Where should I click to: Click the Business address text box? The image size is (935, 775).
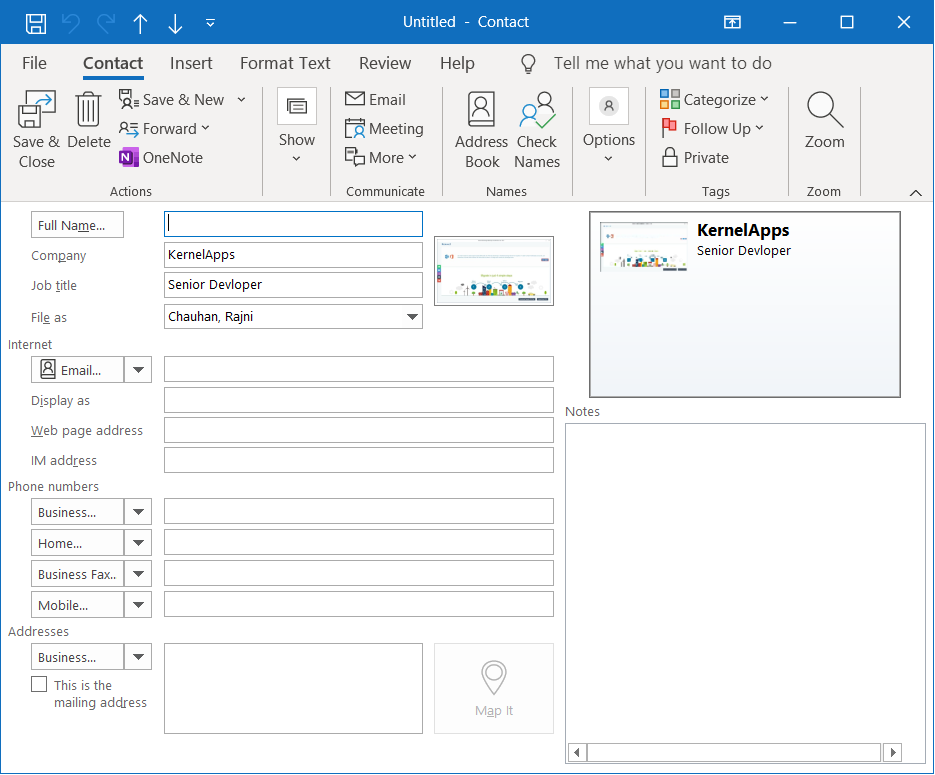[x=293, y=688]
